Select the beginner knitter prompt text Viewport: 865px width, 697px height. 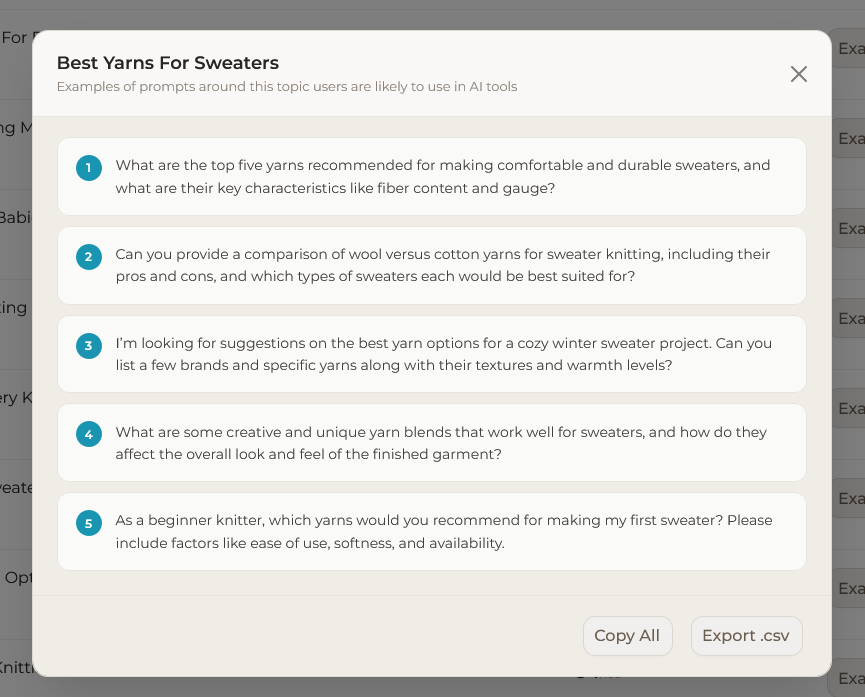[443, 532]
